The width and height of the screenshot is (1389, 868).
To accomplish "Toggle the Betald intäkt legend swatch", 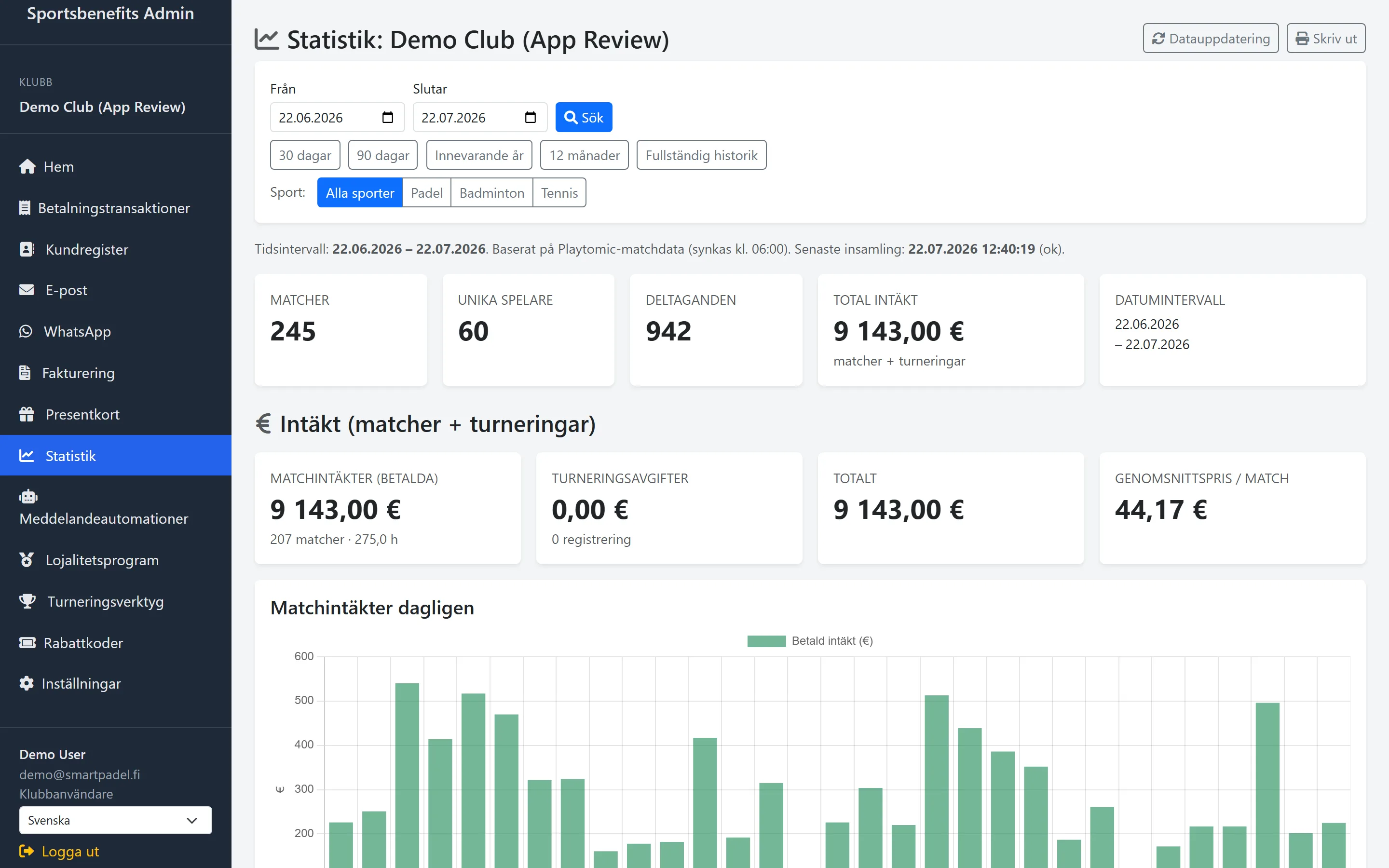I will 766,641.
